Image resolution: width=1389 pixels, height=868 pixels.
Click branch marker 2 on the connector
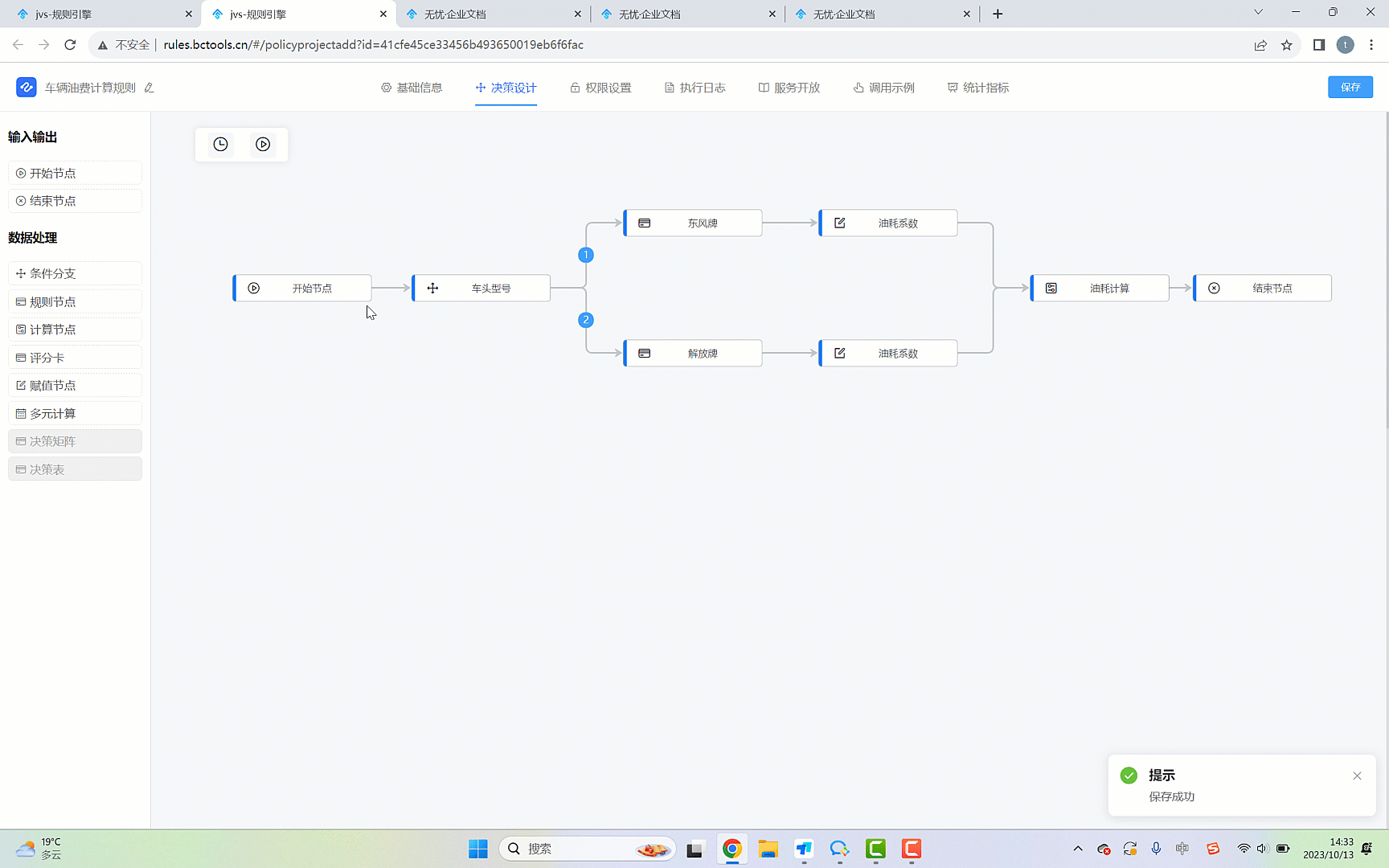(586, 320)
